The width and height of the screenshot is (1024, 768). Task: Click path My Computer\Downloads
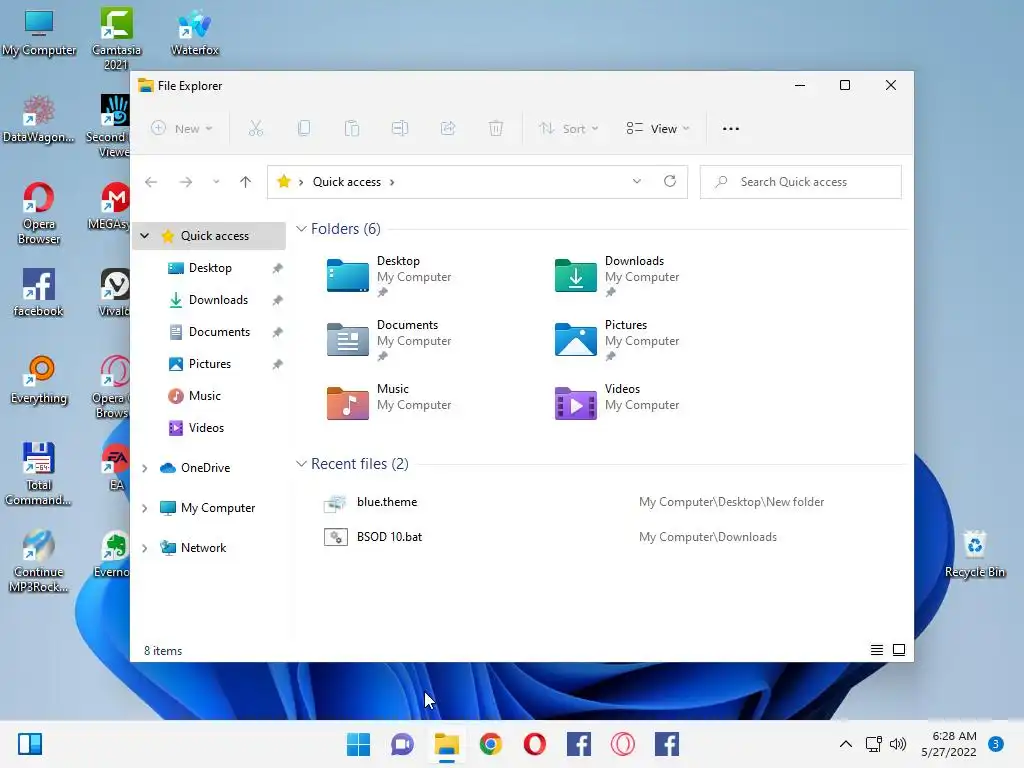point(708,537)
